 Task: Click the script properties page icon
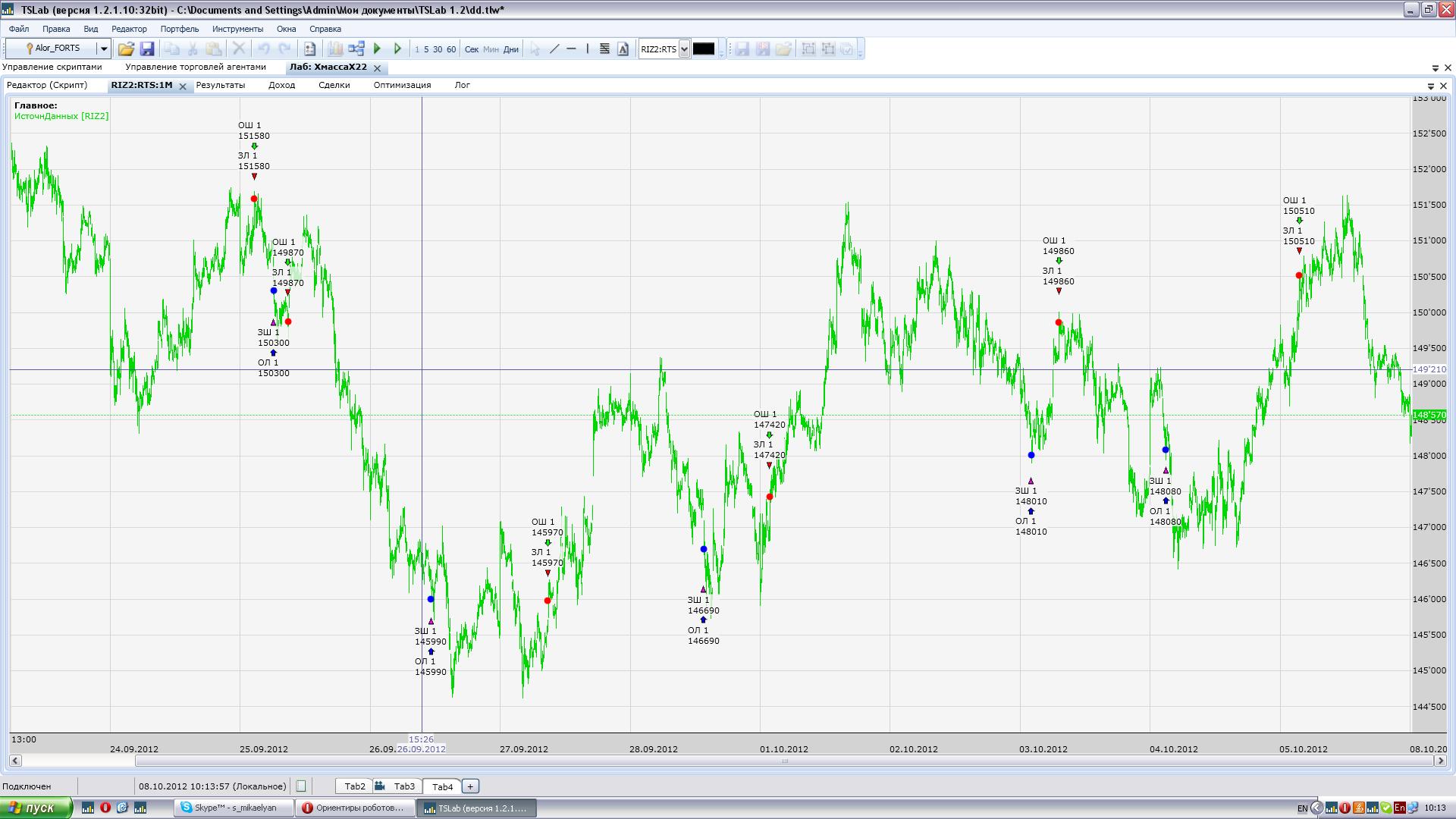point(309,49)
